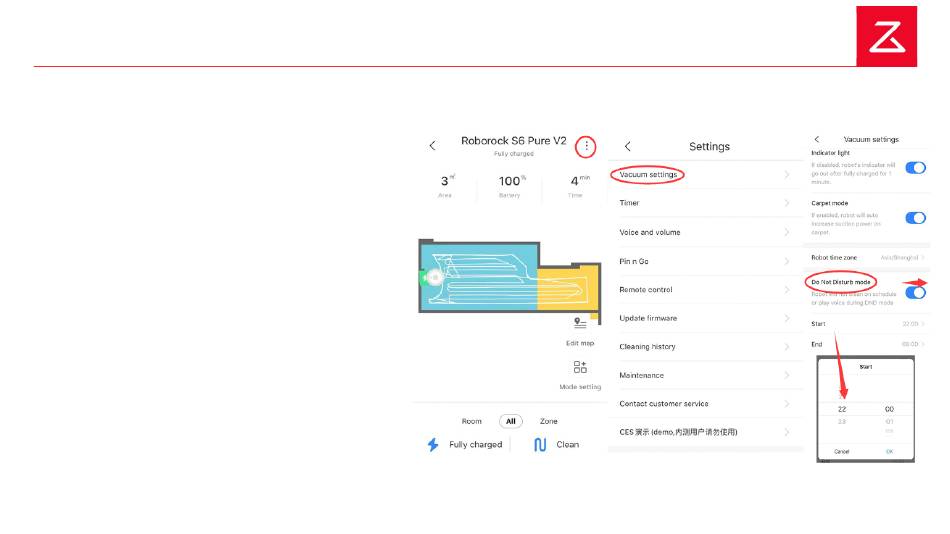
Task: Tap the Clean path icon
Action: [x=540, y=445]
